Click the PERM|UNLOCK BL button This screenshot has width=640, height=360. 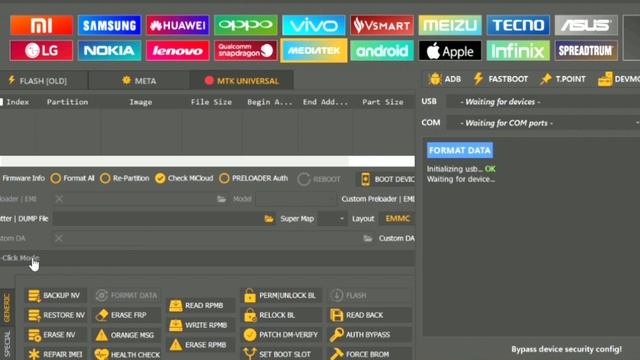[282, 296]
